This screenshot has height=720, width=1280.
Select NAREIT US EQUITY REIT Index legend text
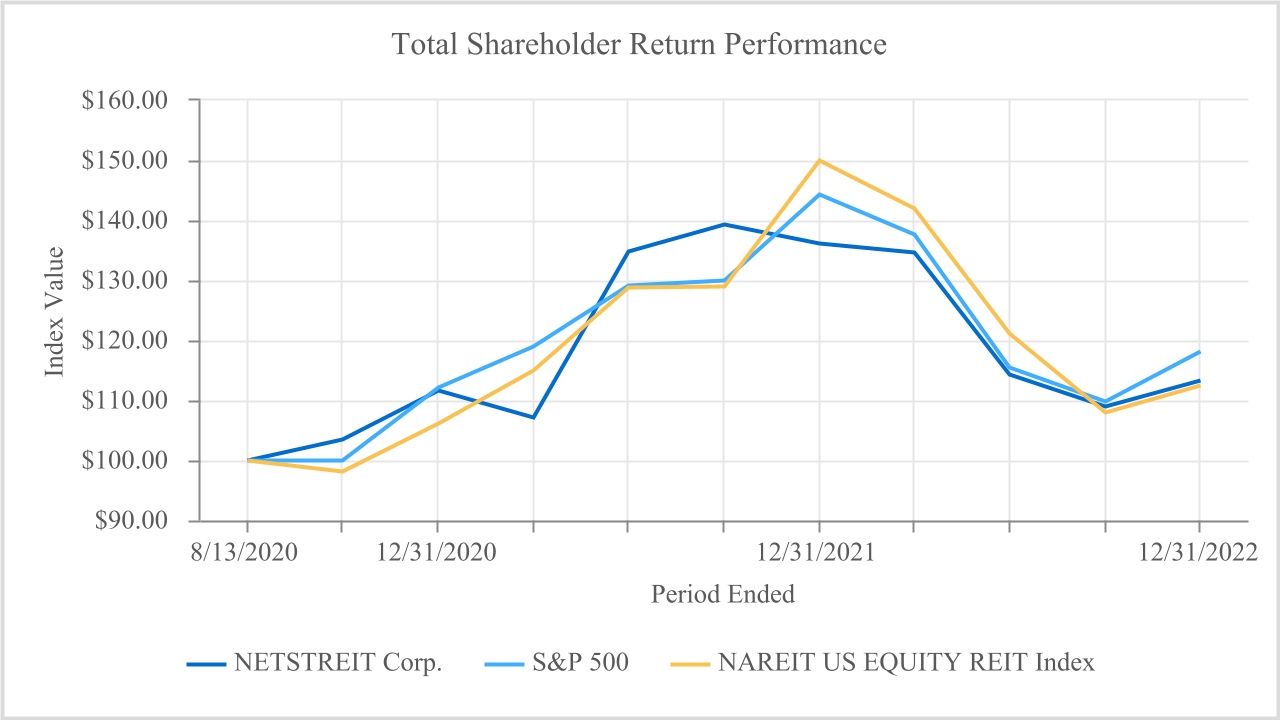pyautogui.click(x=904, y=663)
